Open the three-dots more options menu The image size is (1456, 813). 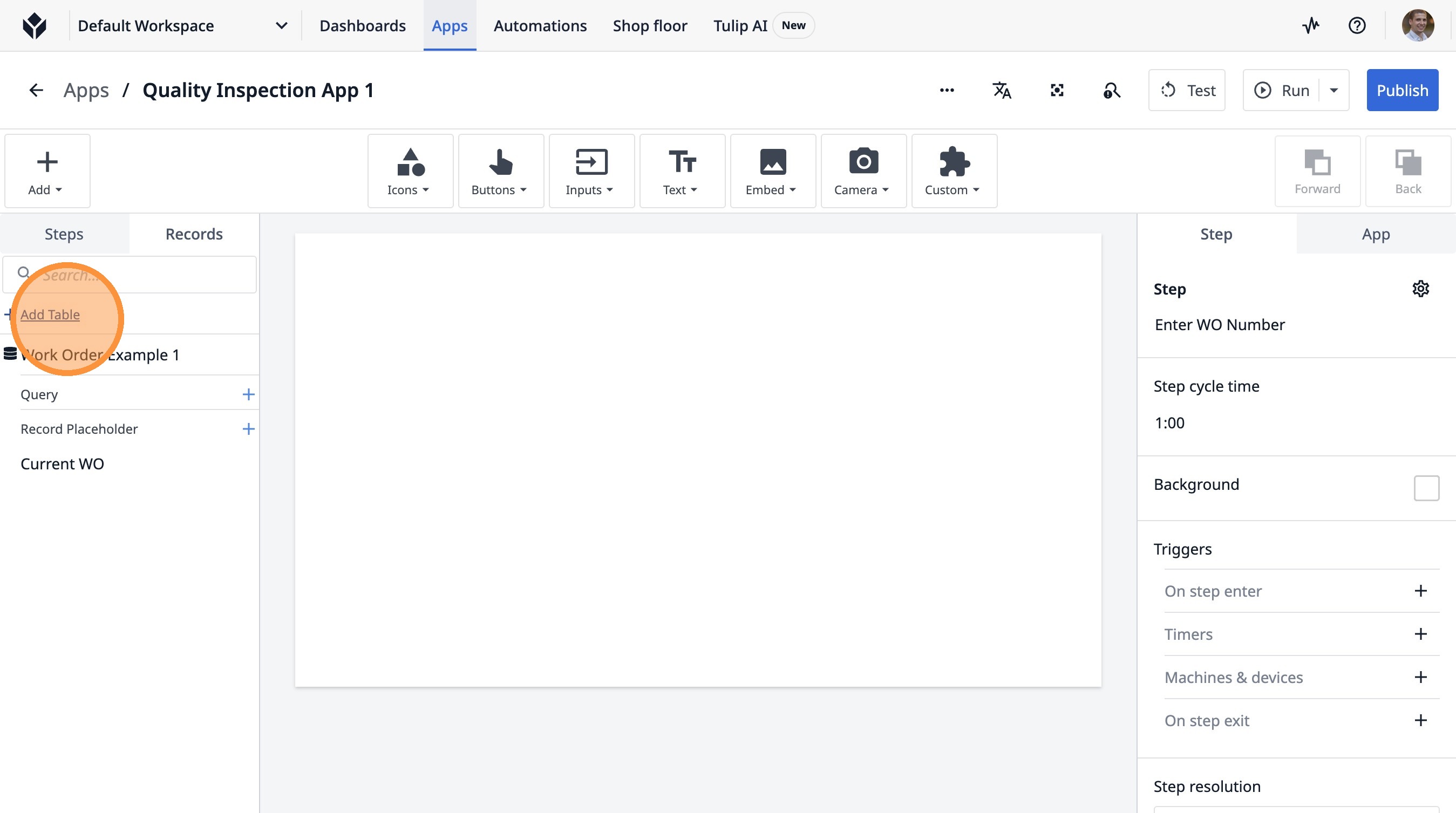tap(947, 91)
